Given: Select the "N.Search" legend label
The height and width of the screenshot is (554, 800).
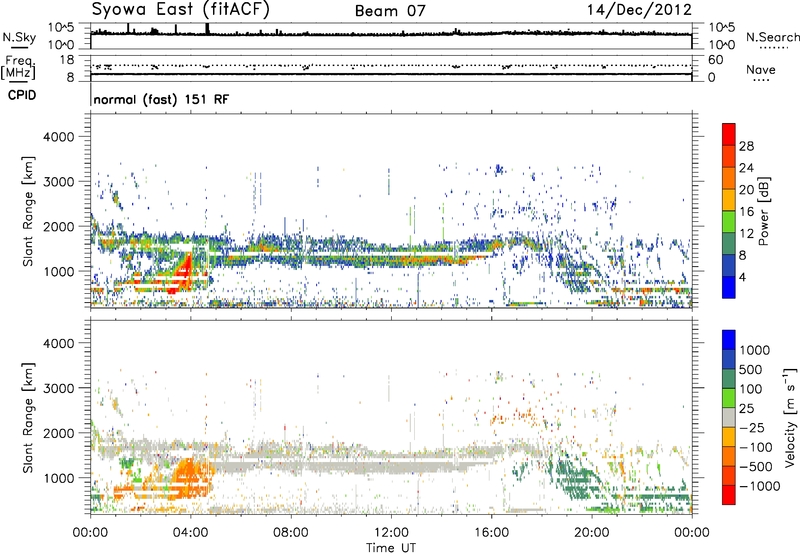Looking at the screenshot, I should click(x=772, y=37).
